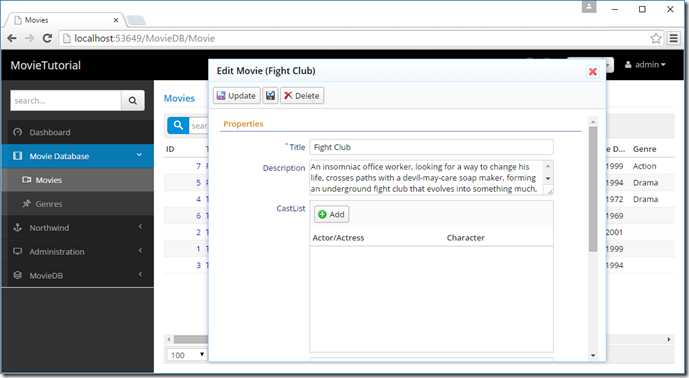The width and height of the screenshot is (689, 378).
Task: Open movie with ID 3
Action: pos(198,265)
